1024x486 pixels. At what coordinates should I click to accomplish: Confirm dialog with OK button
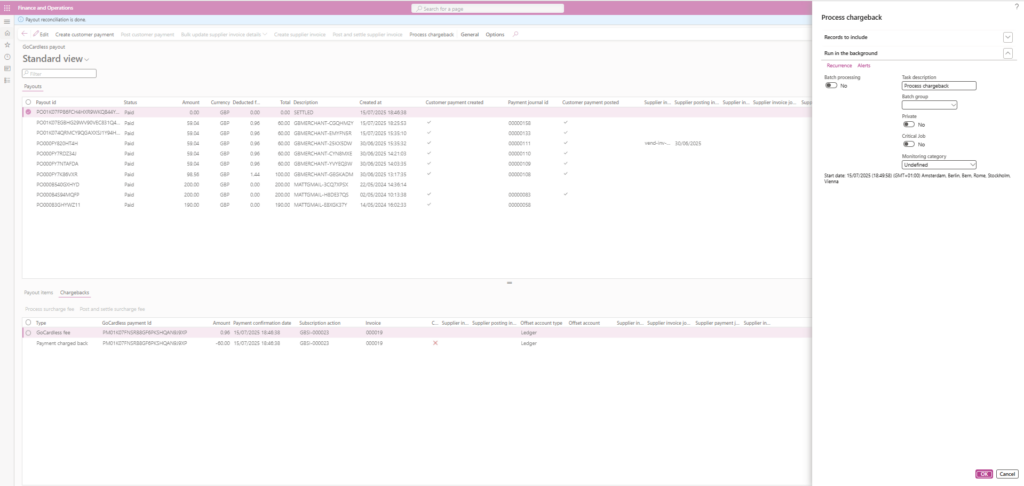[x=984, y=474]
